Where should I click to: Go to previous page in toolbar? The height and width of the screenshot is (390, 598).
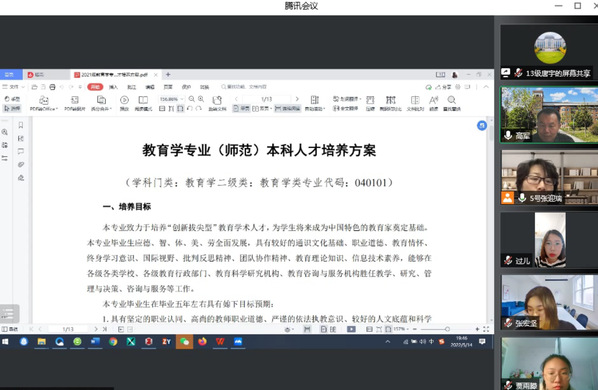[236, 99]
